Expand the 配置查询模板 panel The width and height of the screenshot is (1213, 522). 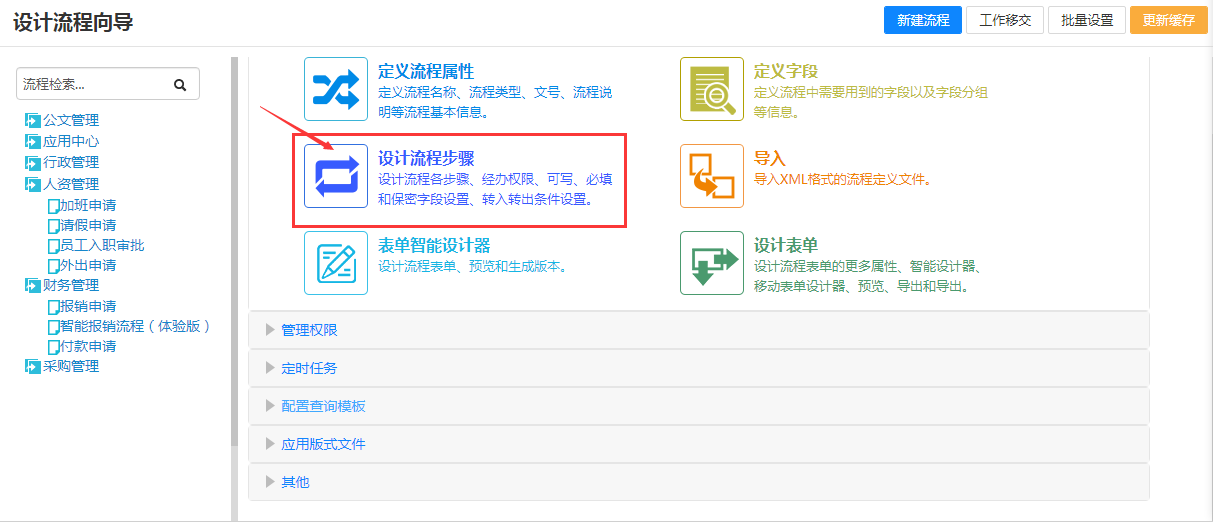(x=323, y=406)
